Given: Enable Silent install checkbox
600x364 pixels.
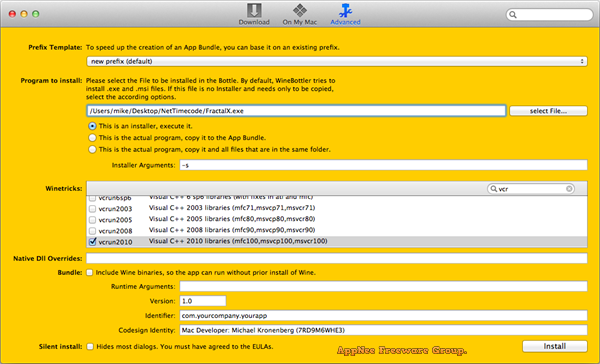Looking at the screenshot, I should click(90, 346).
